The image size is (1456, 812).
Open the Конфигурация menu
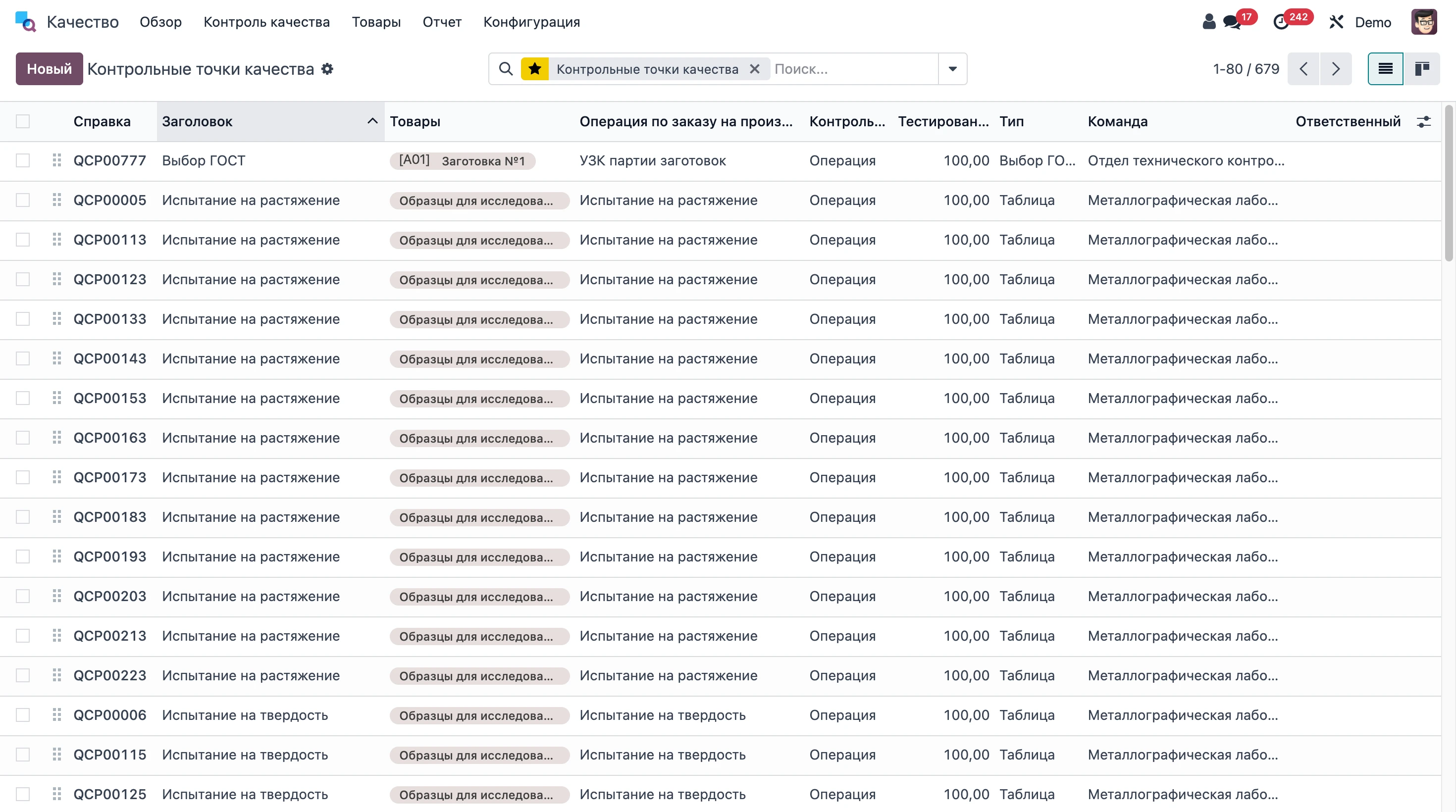click(531, 22)
